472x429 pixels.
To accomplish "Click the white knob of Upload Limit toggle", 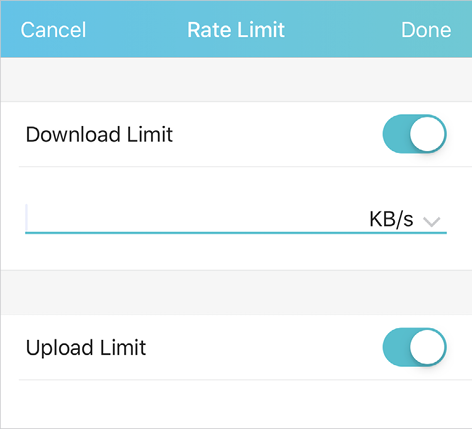I will coord(428,347).
